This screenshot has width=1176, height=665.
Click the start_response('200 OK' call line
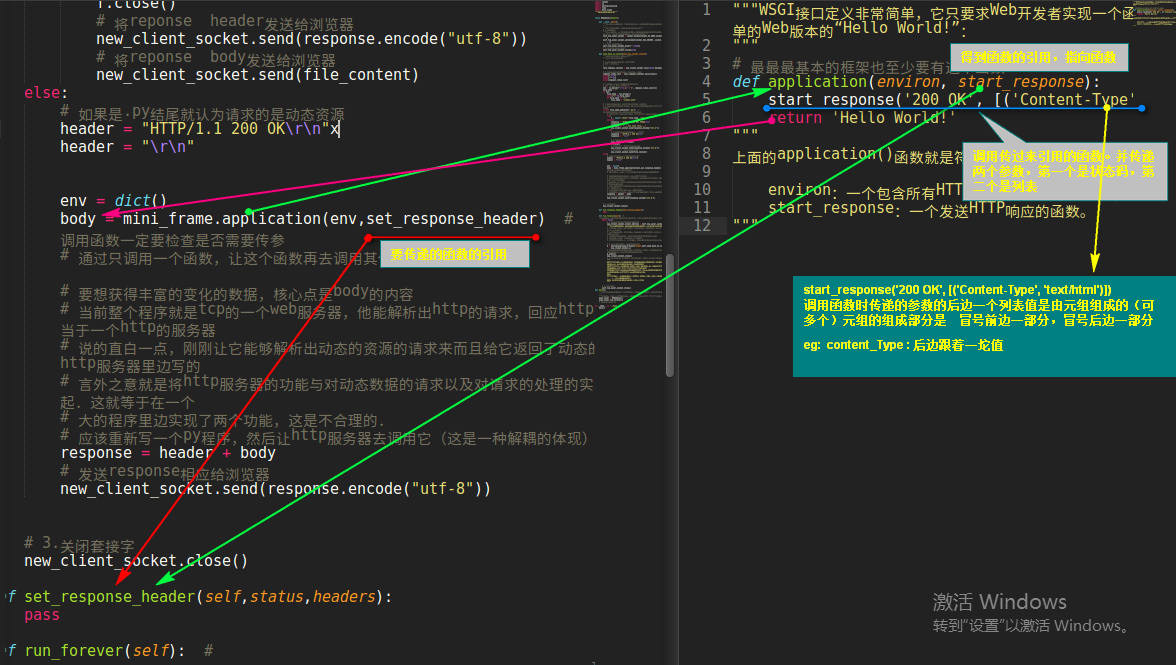tap(952, 100)
